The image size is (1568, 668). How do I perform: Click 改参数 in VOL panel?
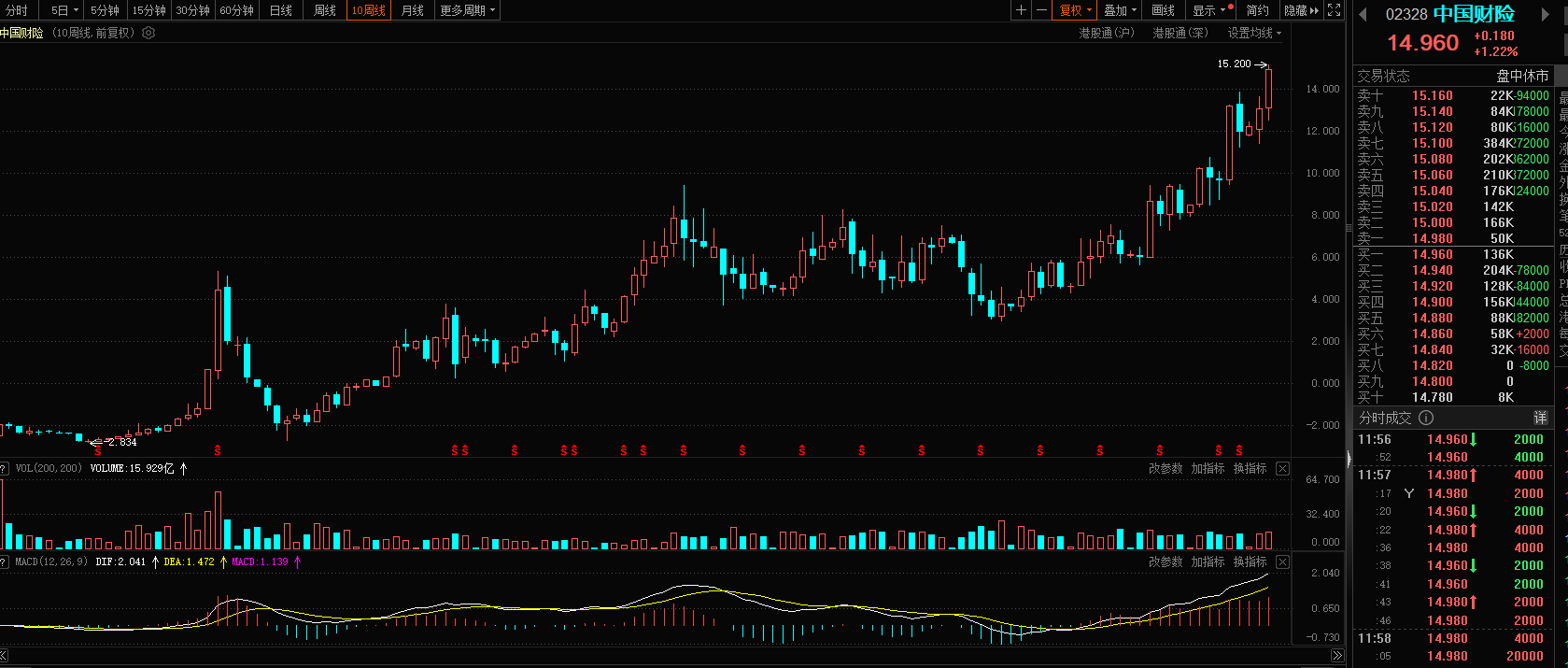pos(1165,468)
